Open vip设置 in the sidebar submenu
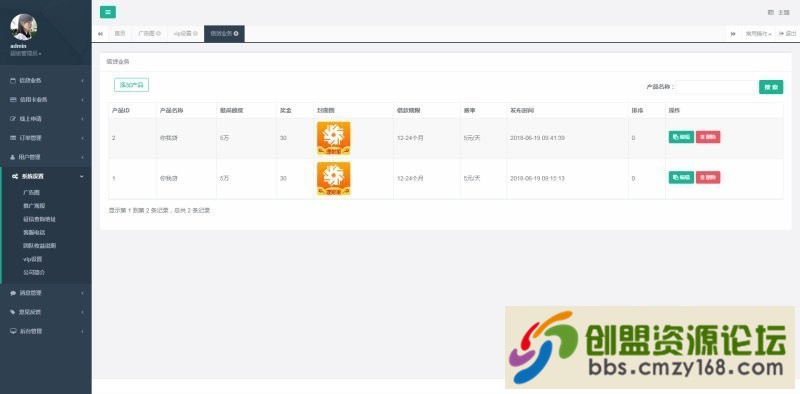This screenshot has height=394, width=800. (x=32, y=259)
